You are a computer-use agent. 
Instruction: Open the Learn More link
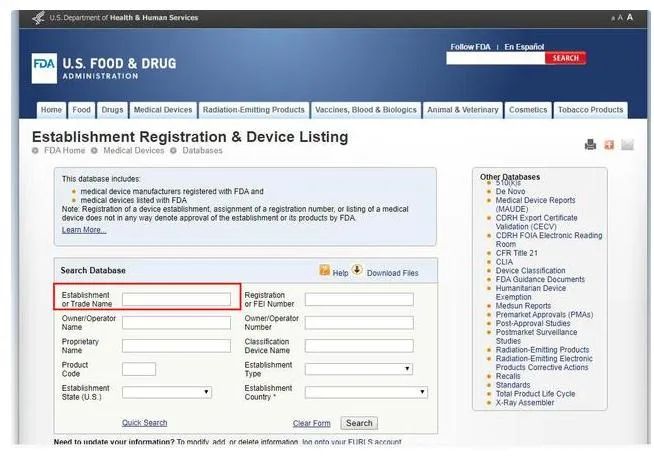tap(84, 230)
